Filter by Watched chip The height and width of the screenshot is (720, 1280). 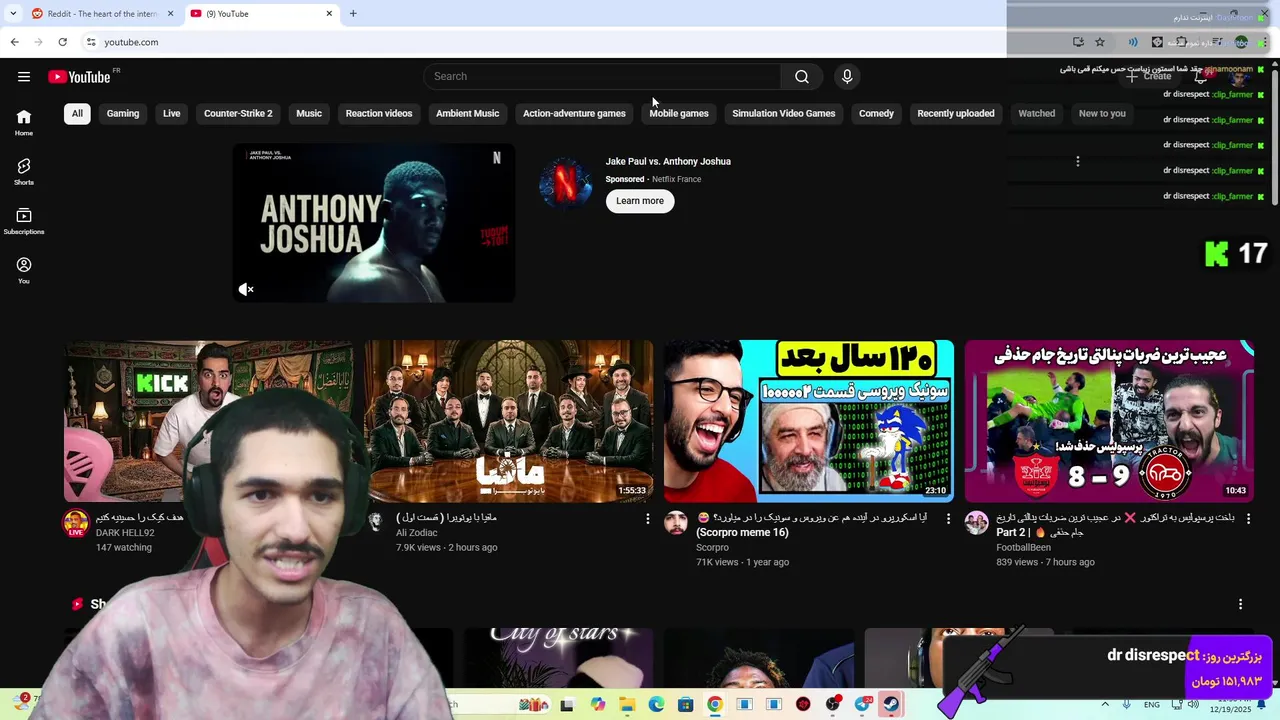(1036, 113)
